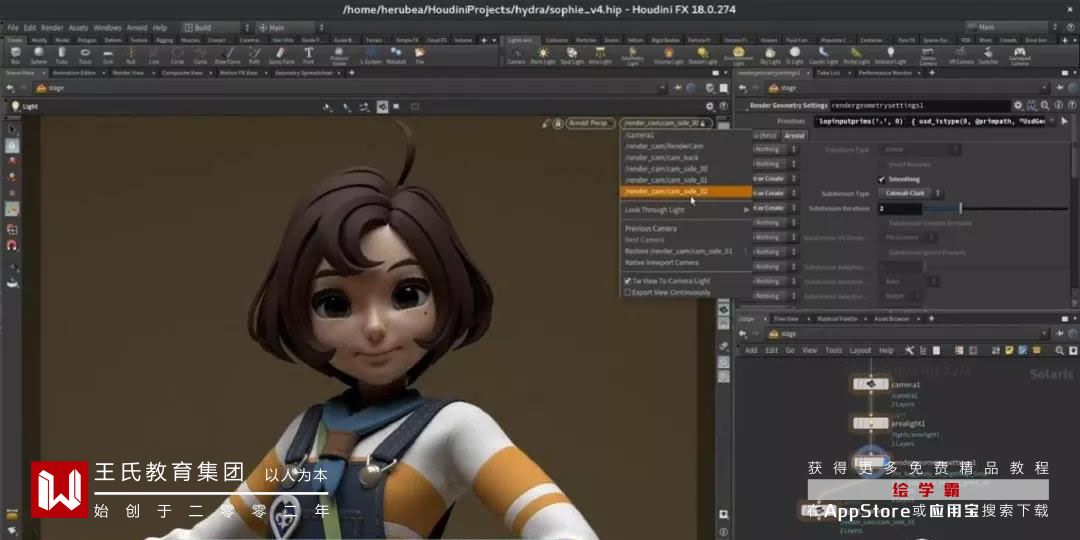Select the Box shelf tool
1080x540 pixels.
coord(15,54)
